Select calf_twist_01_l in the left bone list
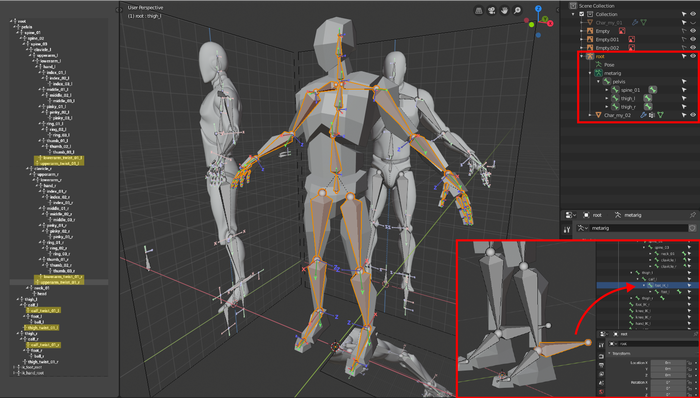The image size is (700, 398). click(45, 310)
